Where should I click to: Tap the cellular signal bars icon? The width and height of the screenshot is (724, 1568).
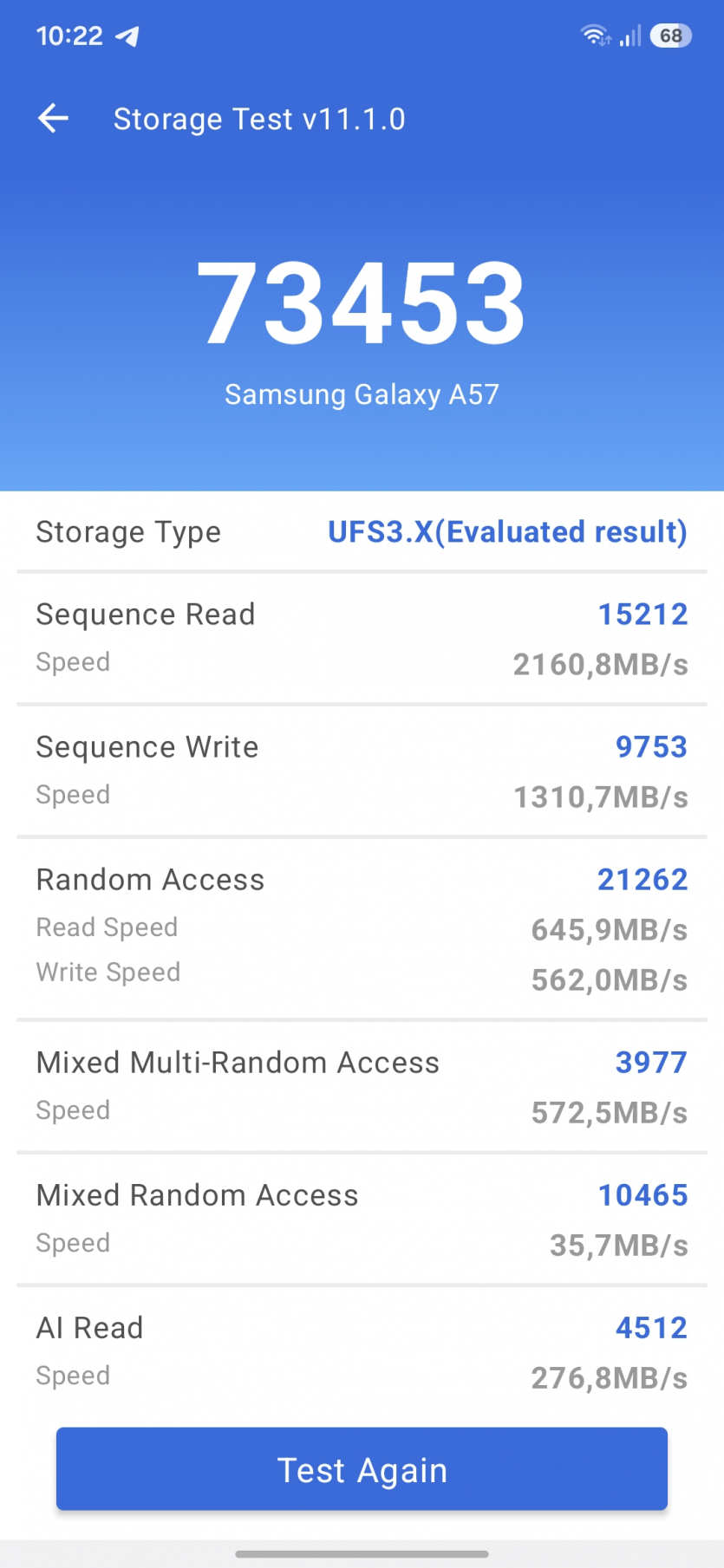click(630, 36)
